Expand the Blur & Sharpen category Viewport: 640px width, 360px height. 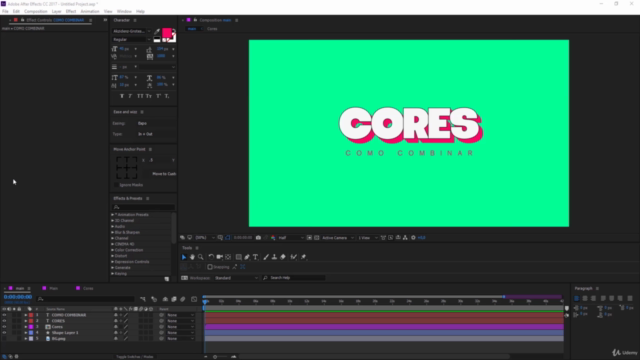coord(113,232)
